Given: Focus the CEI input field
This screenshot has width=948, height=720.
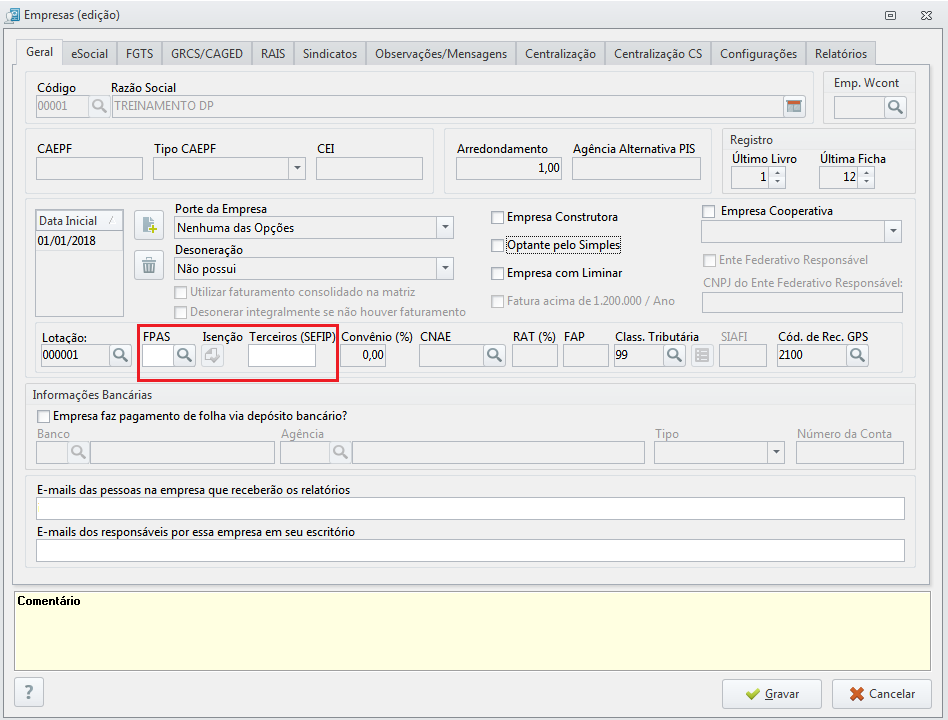Looking at the screenshot, I should click(x=369, y=169).
